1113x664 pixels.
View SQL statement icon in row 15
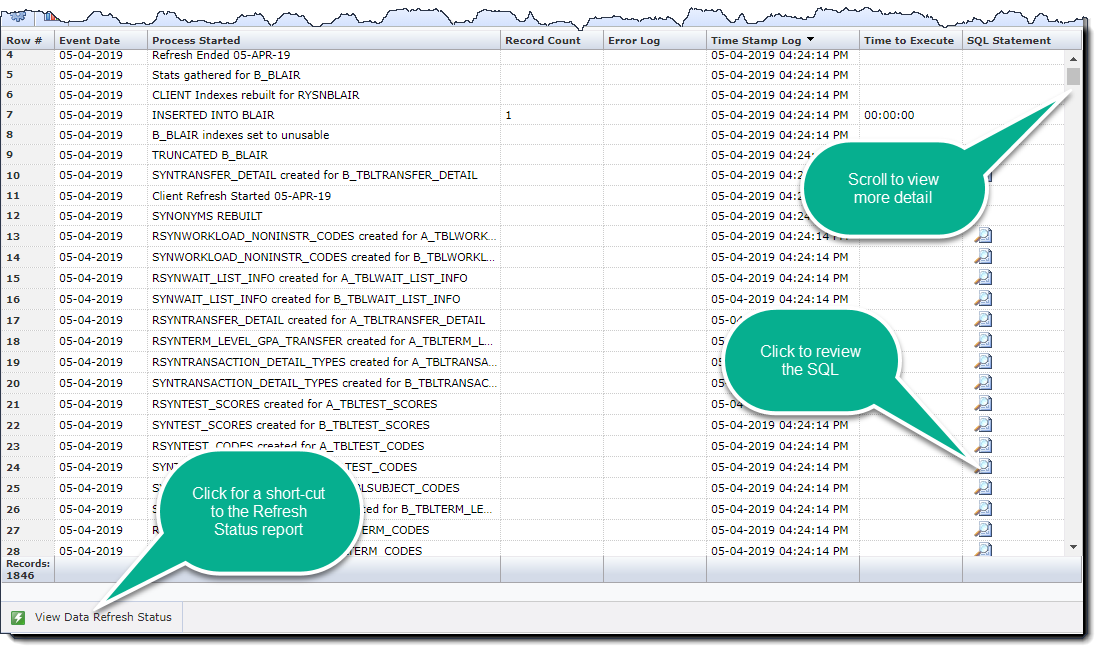click(983, 278)
